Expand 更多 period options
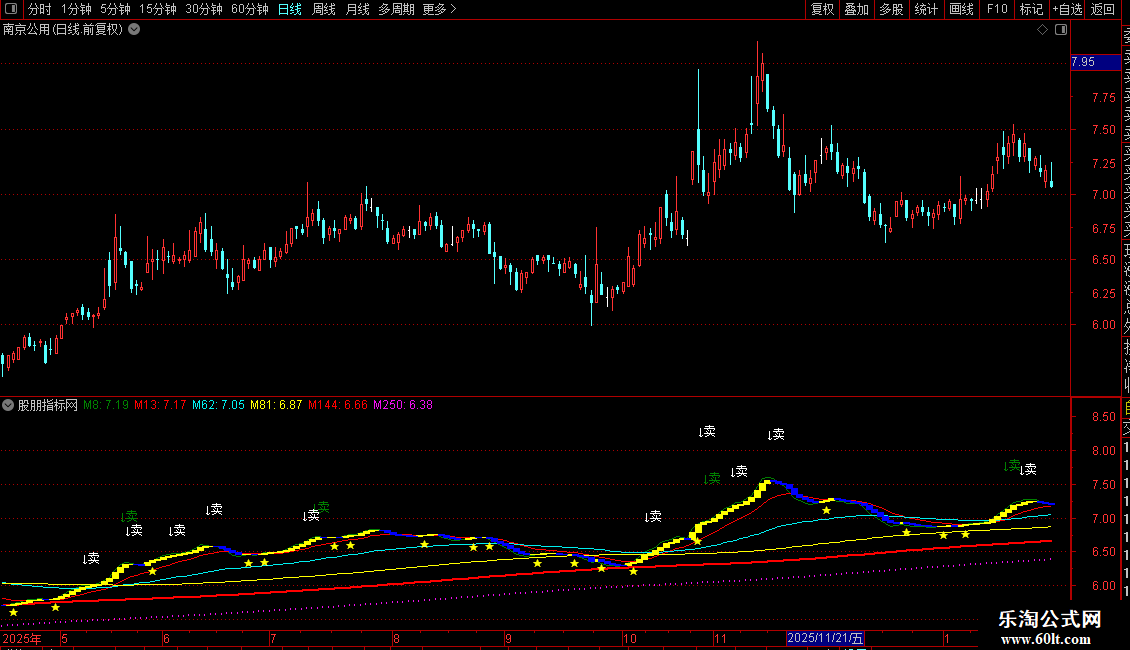The height and width of the screenshot is (650, 1130). click(439, 9)
